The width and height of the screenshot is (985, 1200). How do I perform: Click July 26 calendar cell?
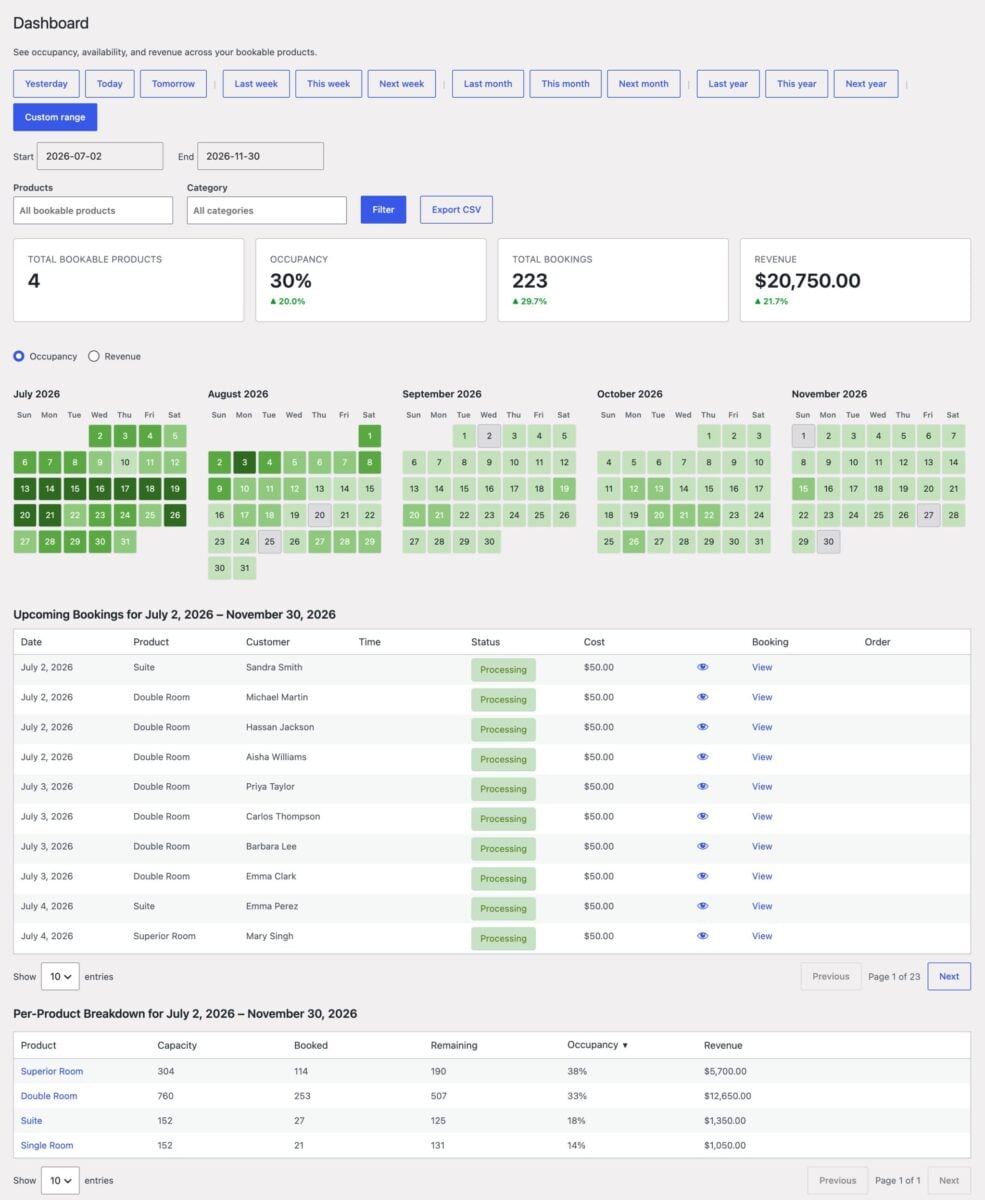pos(175,516)
